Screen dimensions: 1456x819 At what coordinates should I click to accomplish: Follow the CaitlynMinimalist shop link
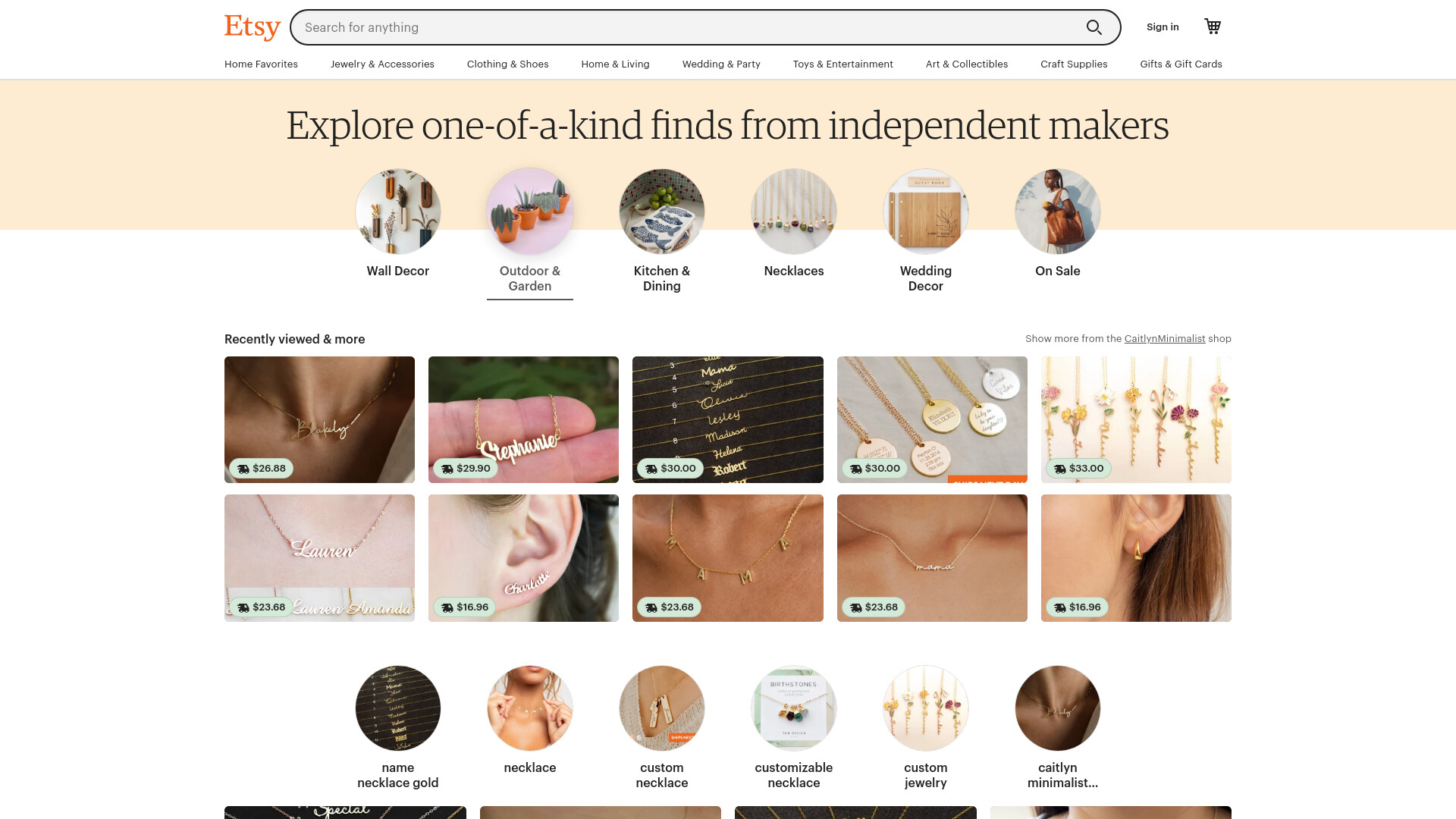tap(1165, 339)
